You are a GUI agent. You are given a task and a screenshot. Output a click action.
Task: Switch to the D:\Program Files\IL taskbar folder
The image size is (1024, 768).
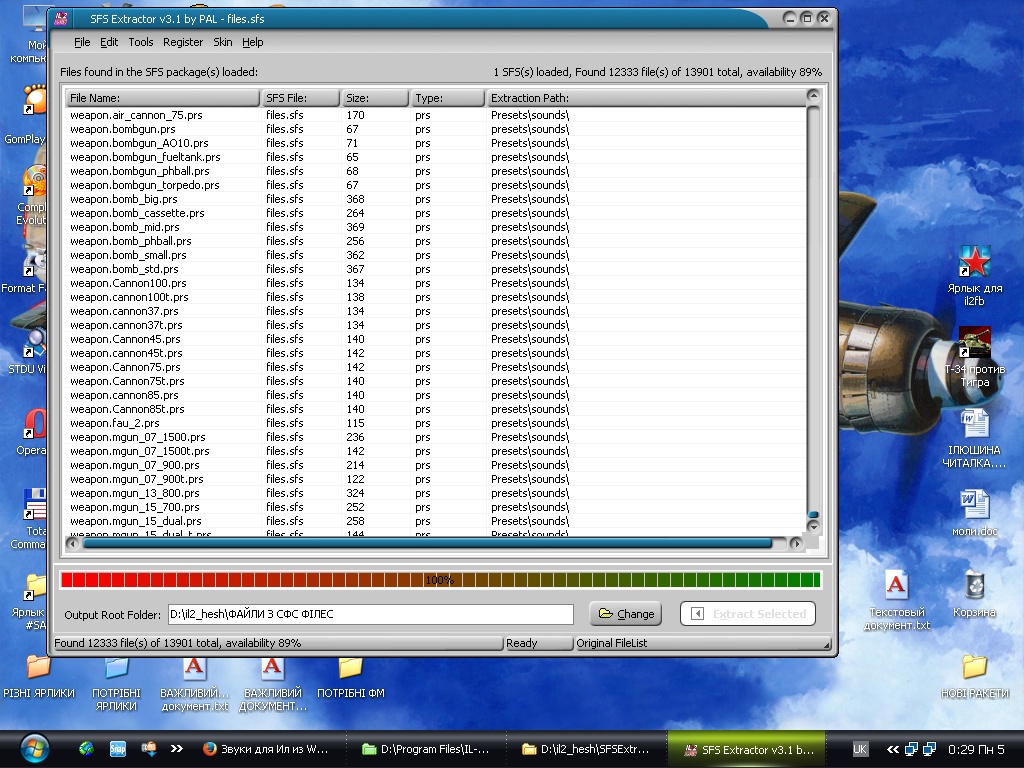pyautogui.click(x=426, y=749)
